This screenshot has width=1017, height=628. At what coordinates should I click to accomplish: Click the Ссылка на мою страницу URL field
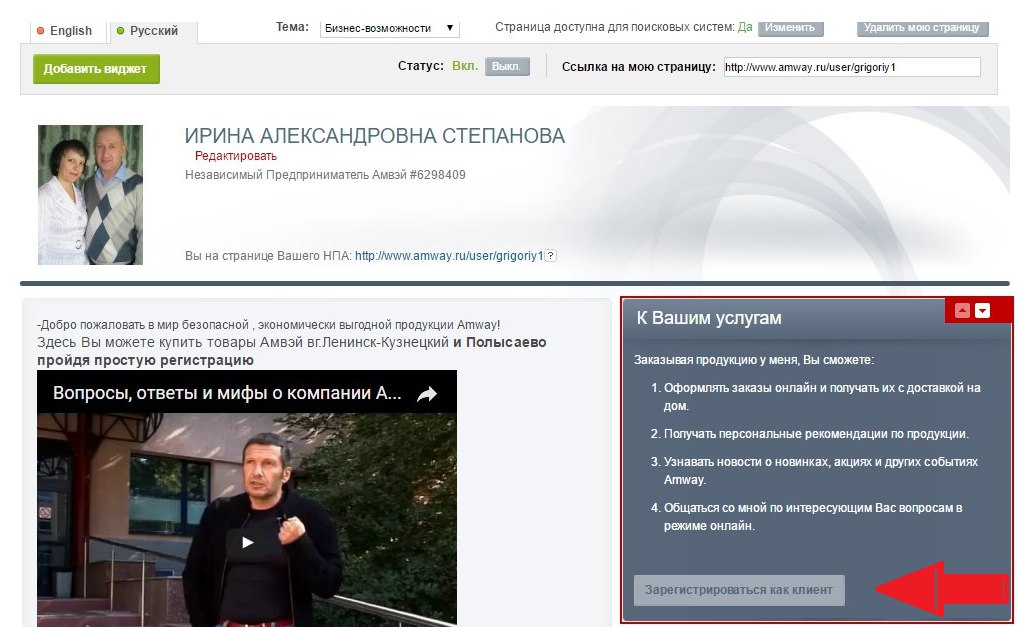click(x=852, y=67)
